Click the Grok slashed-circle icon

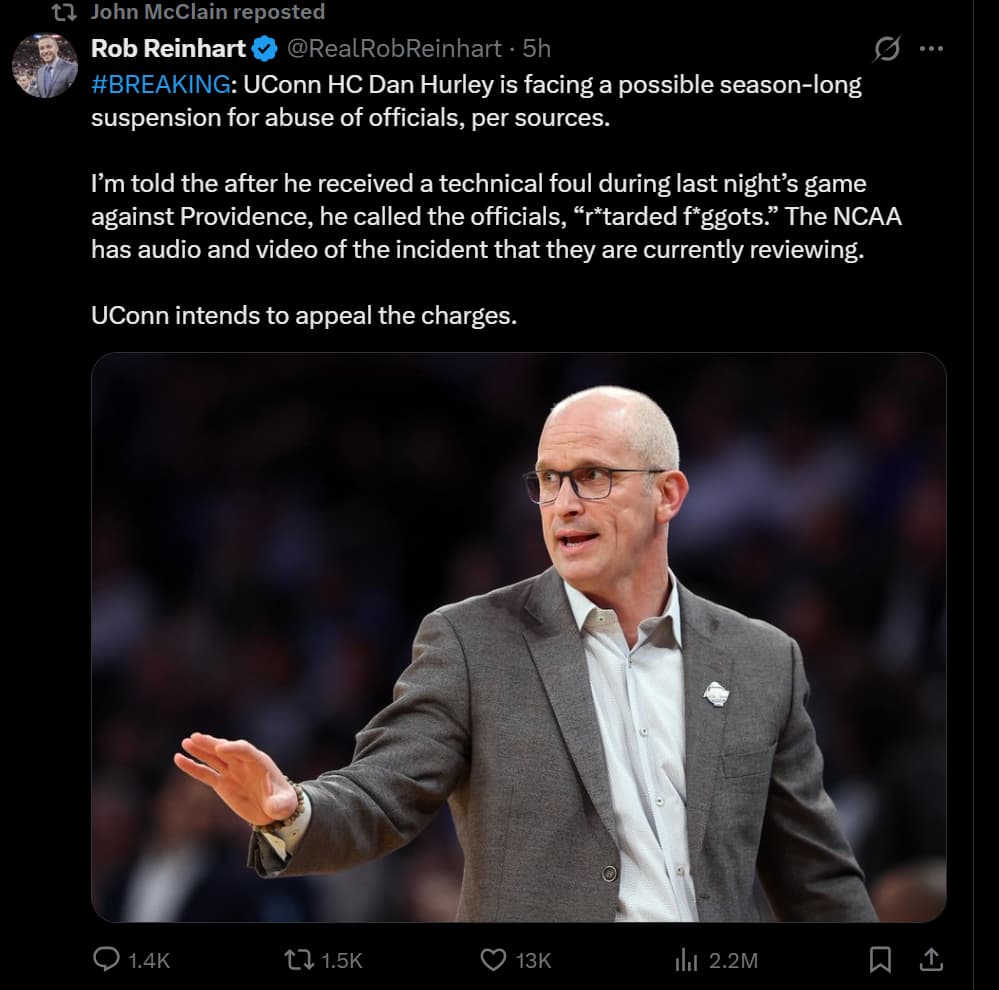coord(886,48)
